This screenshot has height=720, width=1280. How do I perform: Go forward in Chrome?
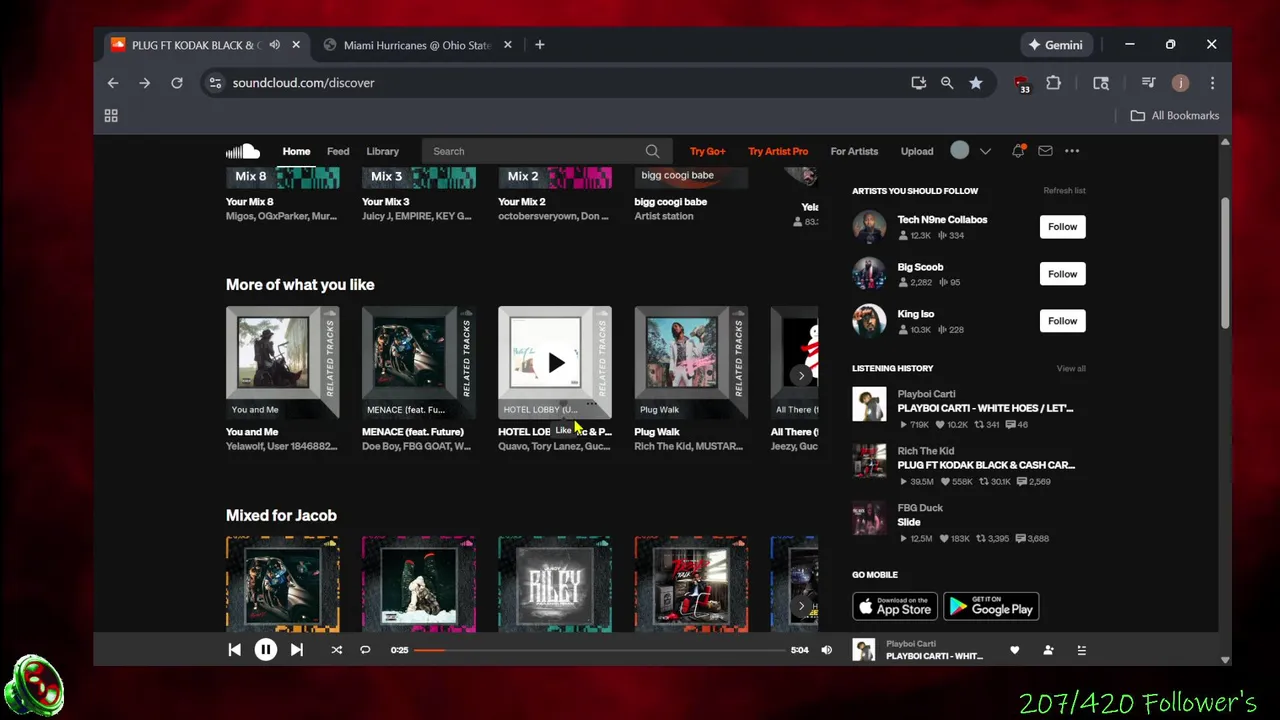[x=145, y=83]
